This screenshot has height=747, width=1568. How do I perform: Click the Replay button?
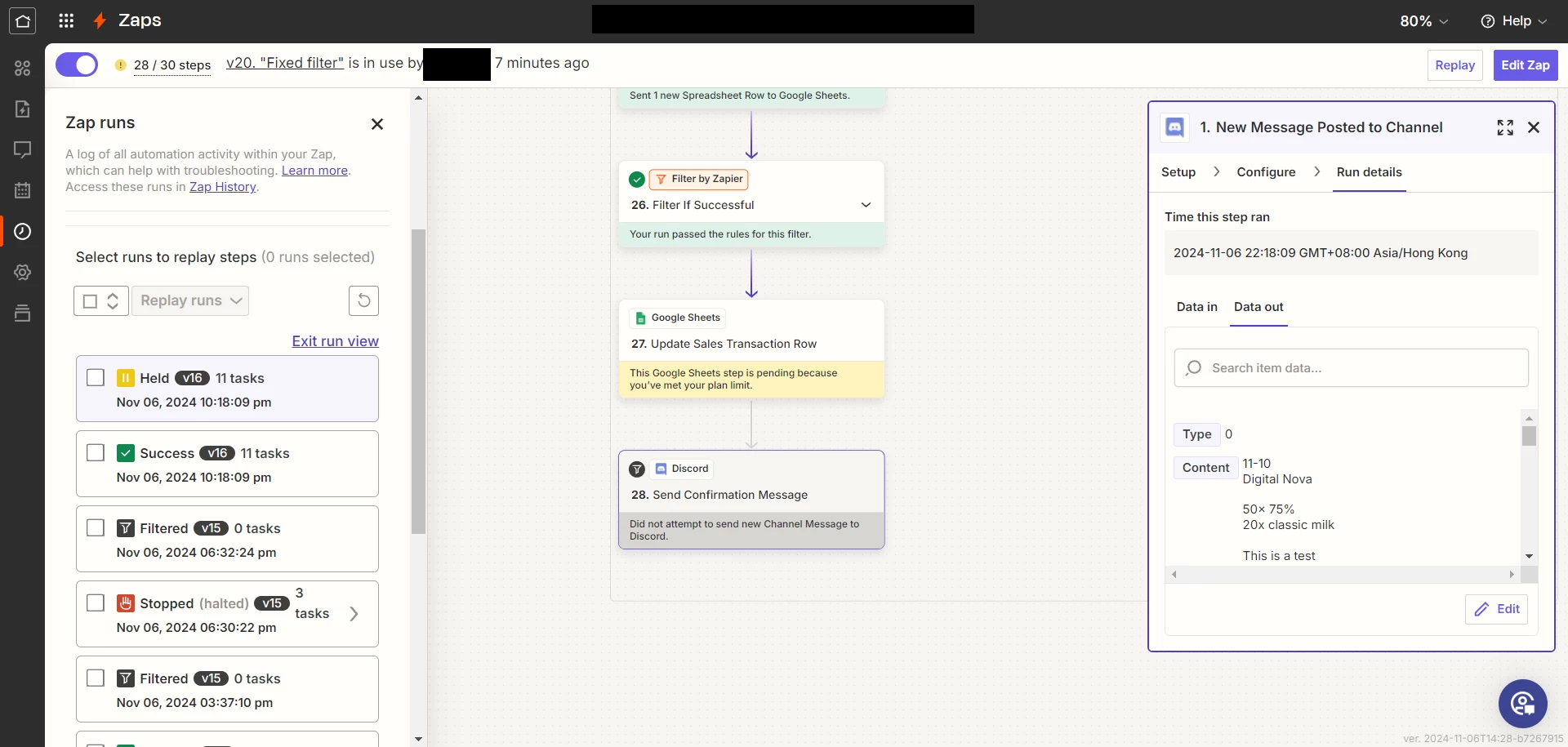[x=1455, y=65]
